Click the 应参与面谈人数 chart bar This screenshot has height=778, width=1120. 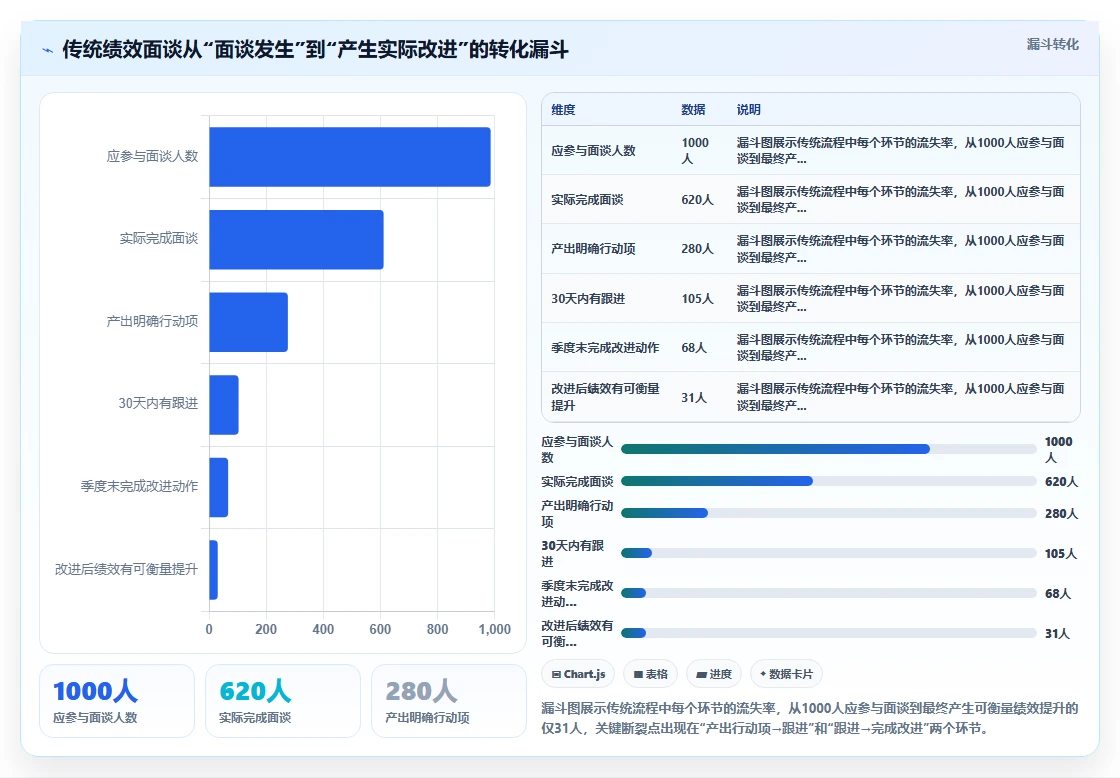pos(350,156)
